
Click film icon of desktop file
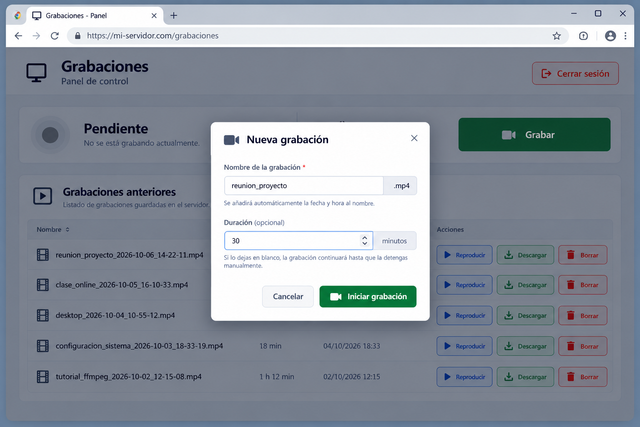pyautogui.click(x=43, y=315)
